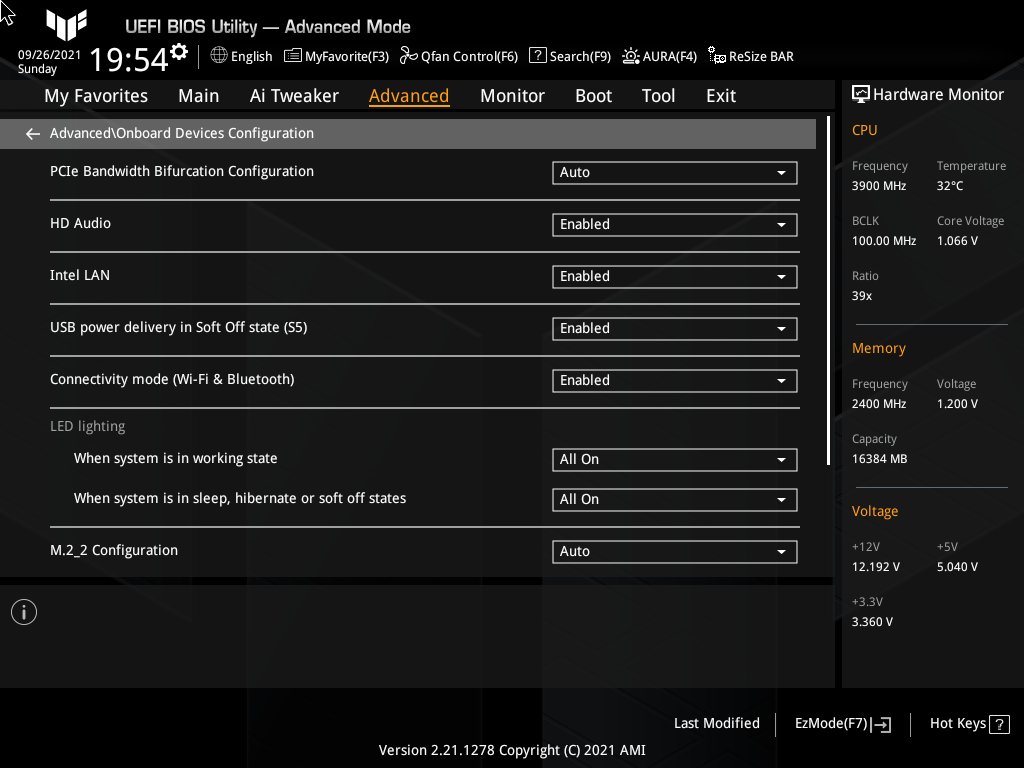The width and height of the screenshot is (1024, 768).
Task: Expand the M.2_2 Configuration dropdown
Action: point(674,551)
